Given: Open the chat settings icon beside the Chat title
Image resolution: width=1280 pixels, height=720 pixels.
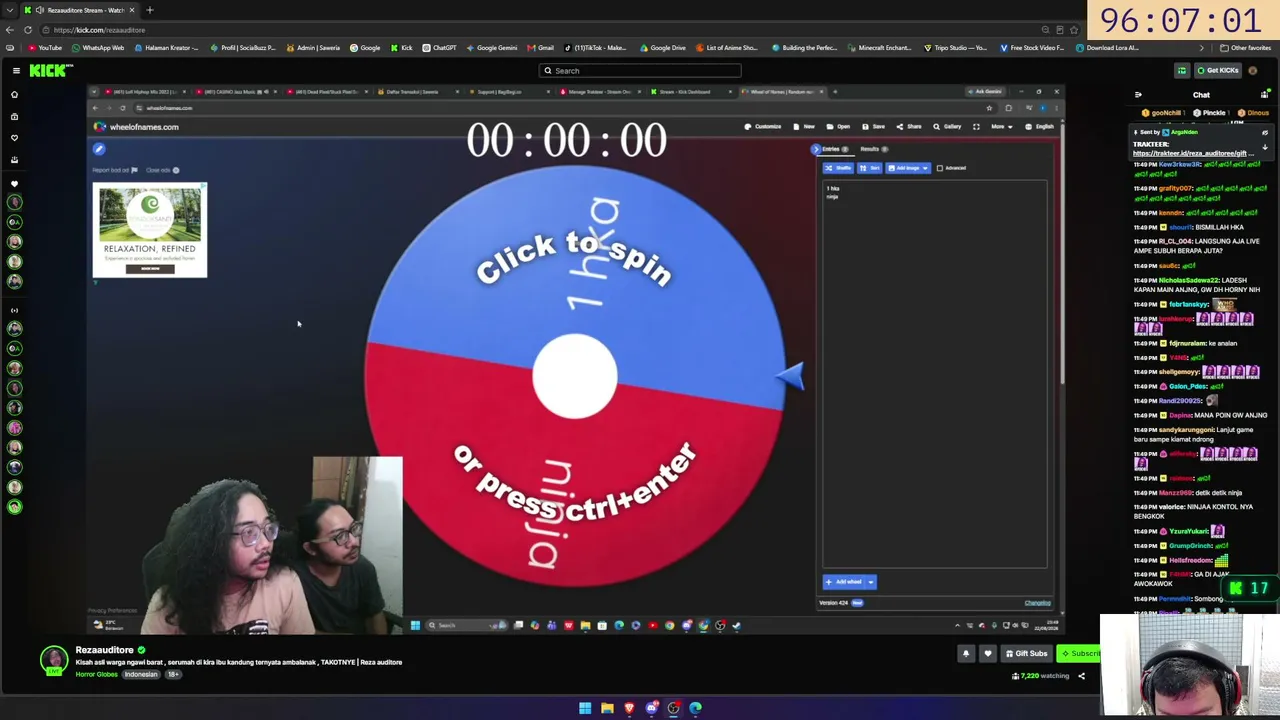Looking at the screenshot, I should 1264,95.
